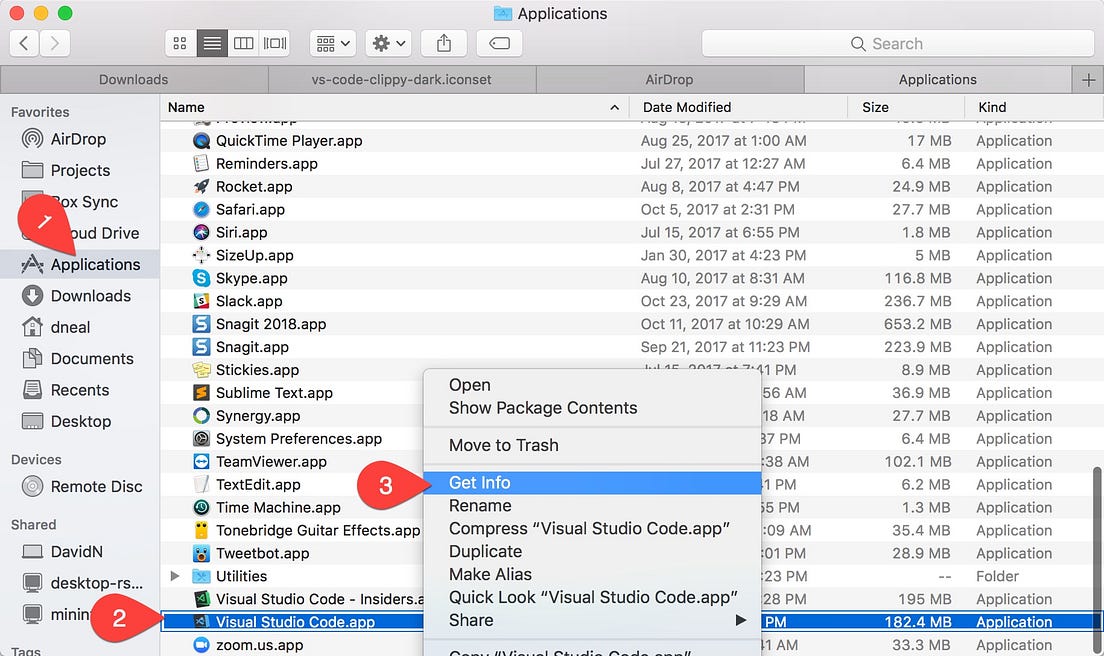Open the item arrangement dropdown
This screenshot has height=656, width=1104.
(332, 43)
